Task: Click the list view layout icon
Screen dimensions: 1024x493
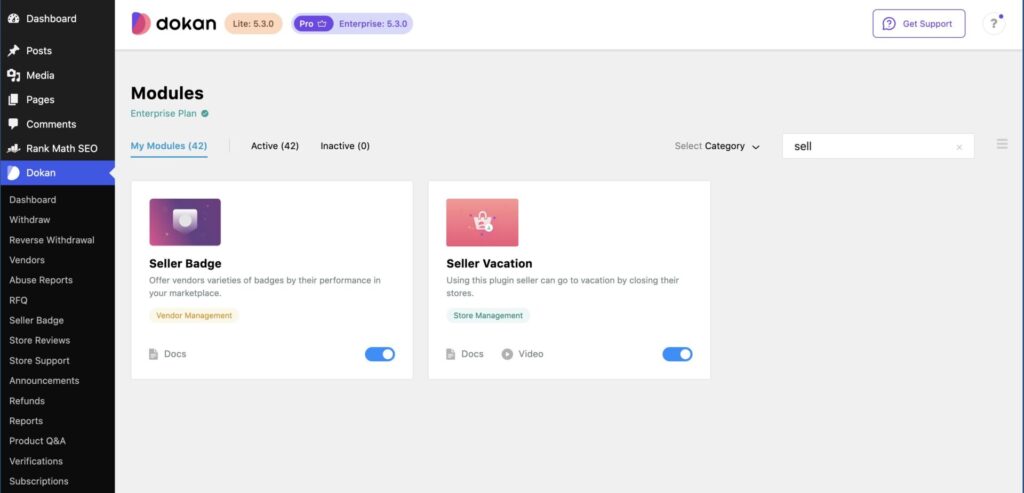Action: (x=1002, y=144)
